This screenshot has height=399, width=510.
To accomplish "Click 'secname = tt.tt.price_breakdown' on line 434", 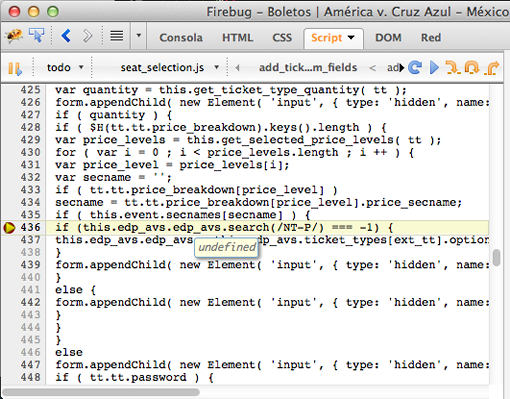I will [x=162, y=203].
